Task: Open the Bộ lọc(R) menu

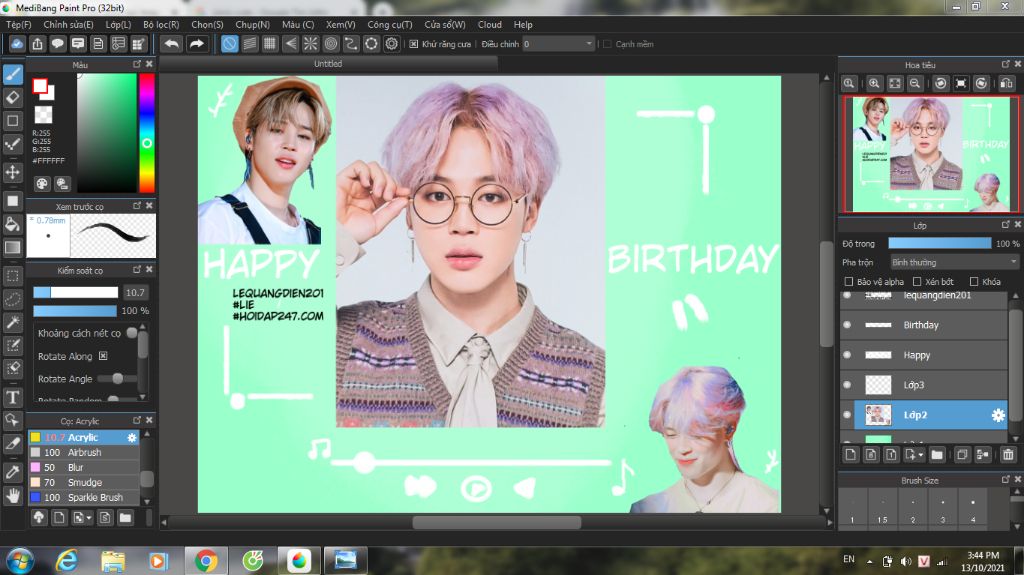Action: (161, 24)
